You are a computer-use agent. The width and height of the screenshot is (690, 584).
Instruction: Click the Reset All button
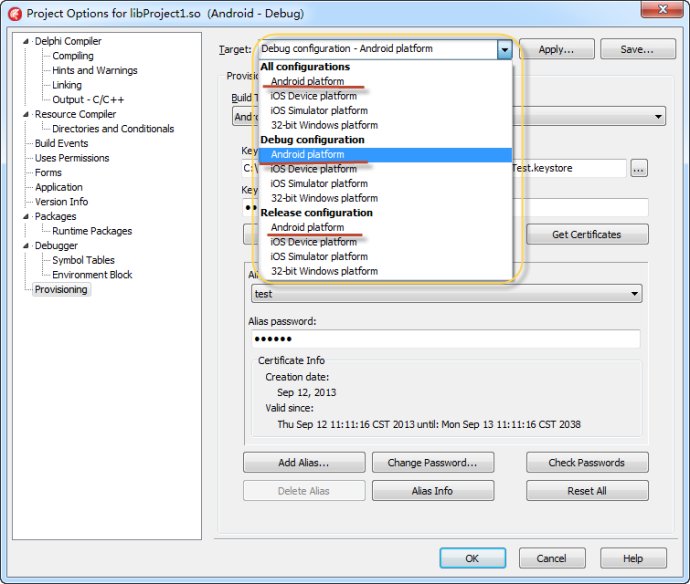tap(587, 491)
